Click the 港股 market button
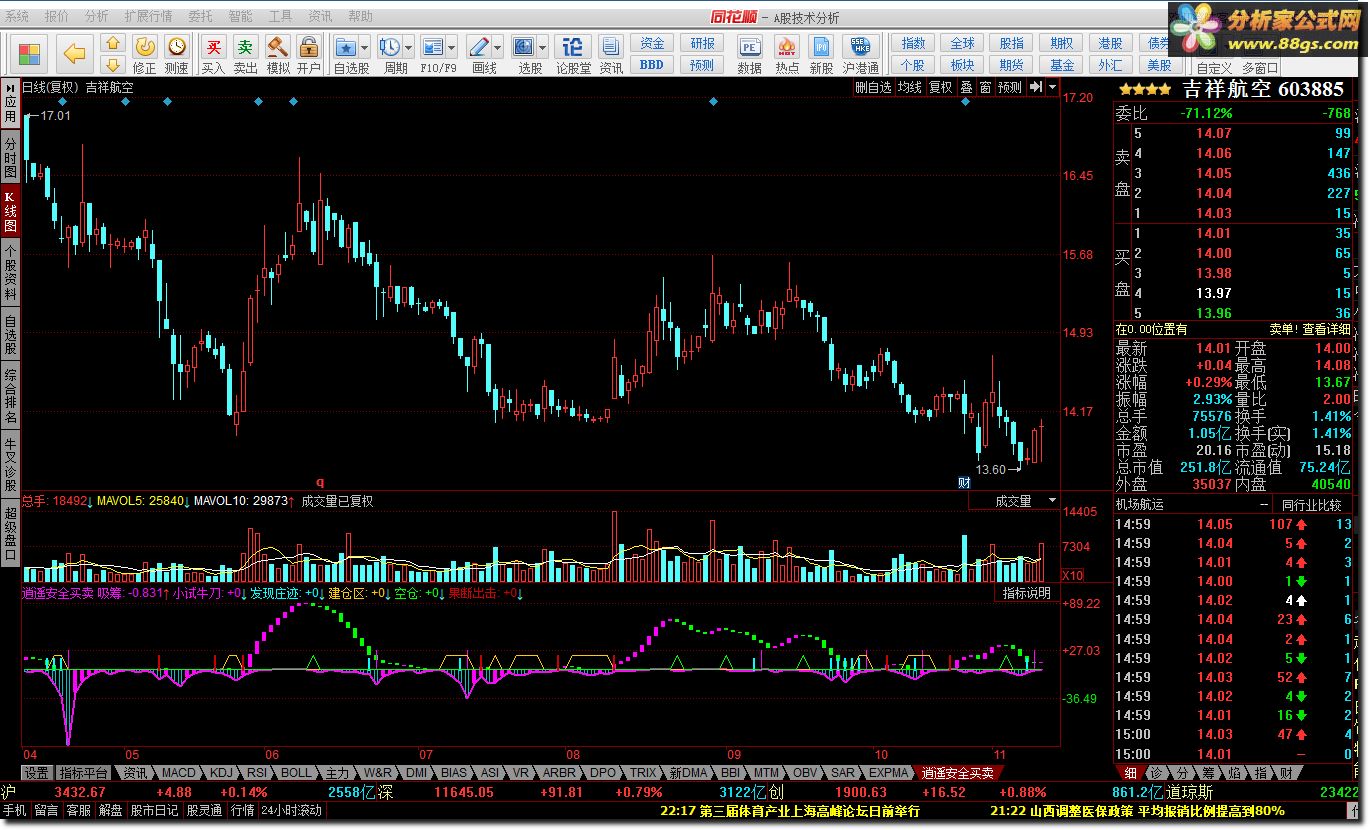This screenshot has height=830, width=1370. 1110,44
